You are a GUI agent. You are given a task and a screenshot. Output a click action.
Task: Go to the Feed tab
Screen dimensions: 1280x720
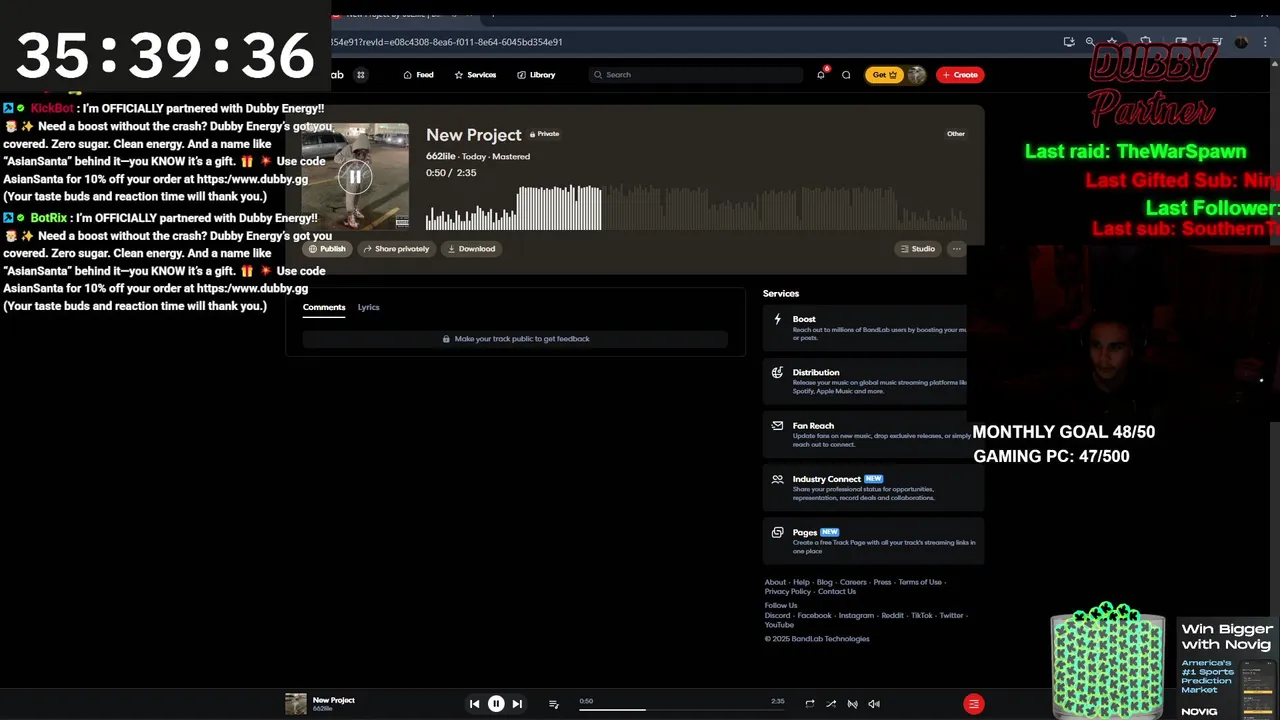418,75
